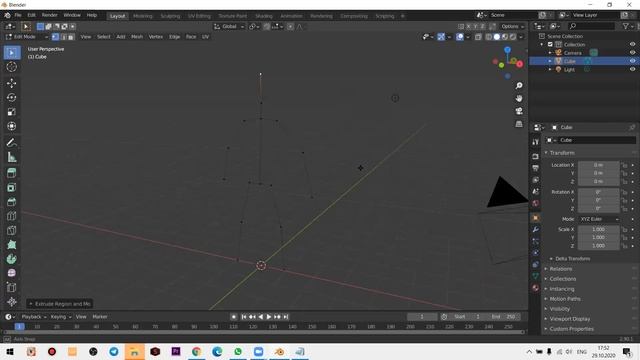This screenshot has width=640, height=360.
Task: Select the Transform tool
Action: tap(12, 126)
